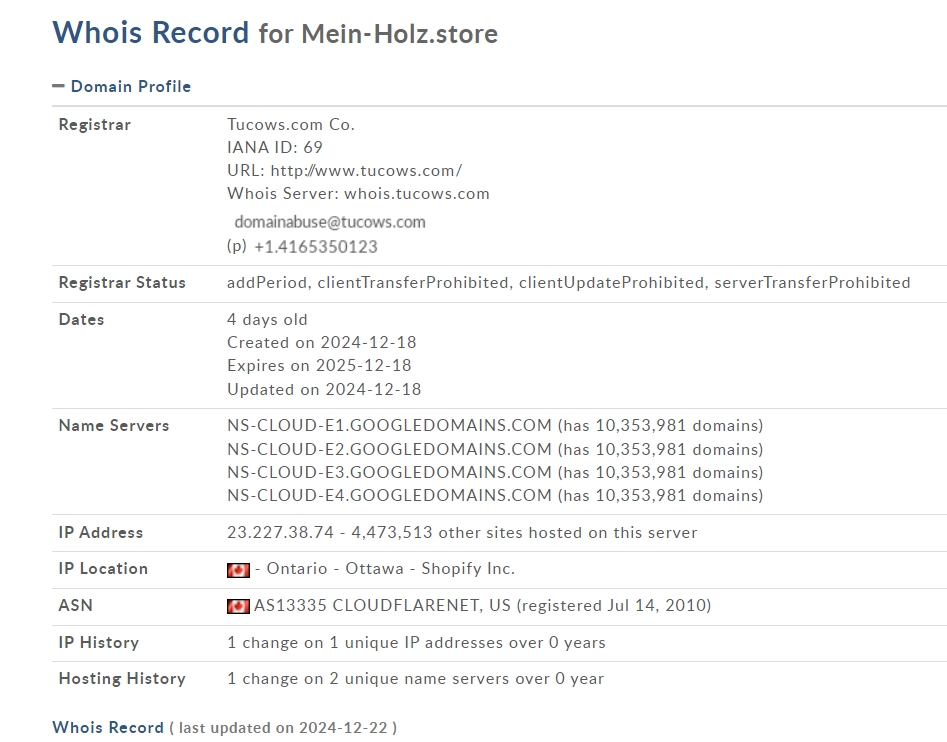Image resolution: width=947 pixels, height=742 pixels.
Task: Click the Registrar row label
Action: click(95, 124)
